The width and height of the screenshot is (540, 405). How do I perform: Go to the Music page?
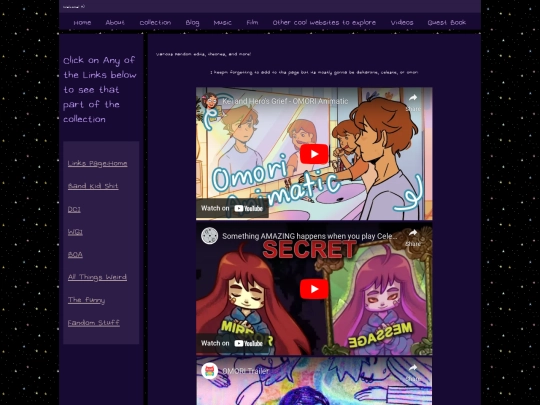pyautogui.click(x=222, y=22)
